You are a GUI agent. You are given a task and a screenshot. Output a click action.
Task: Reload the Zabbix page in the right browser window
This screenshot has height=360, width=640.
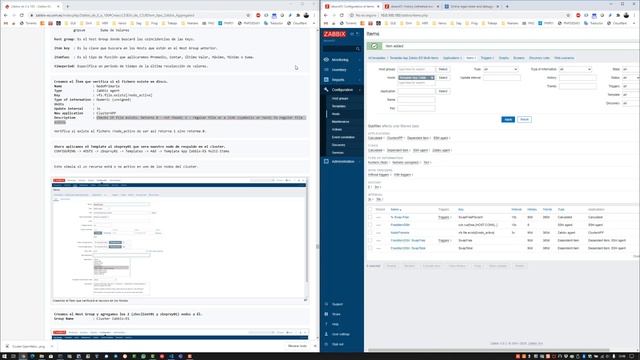(342, 15)
